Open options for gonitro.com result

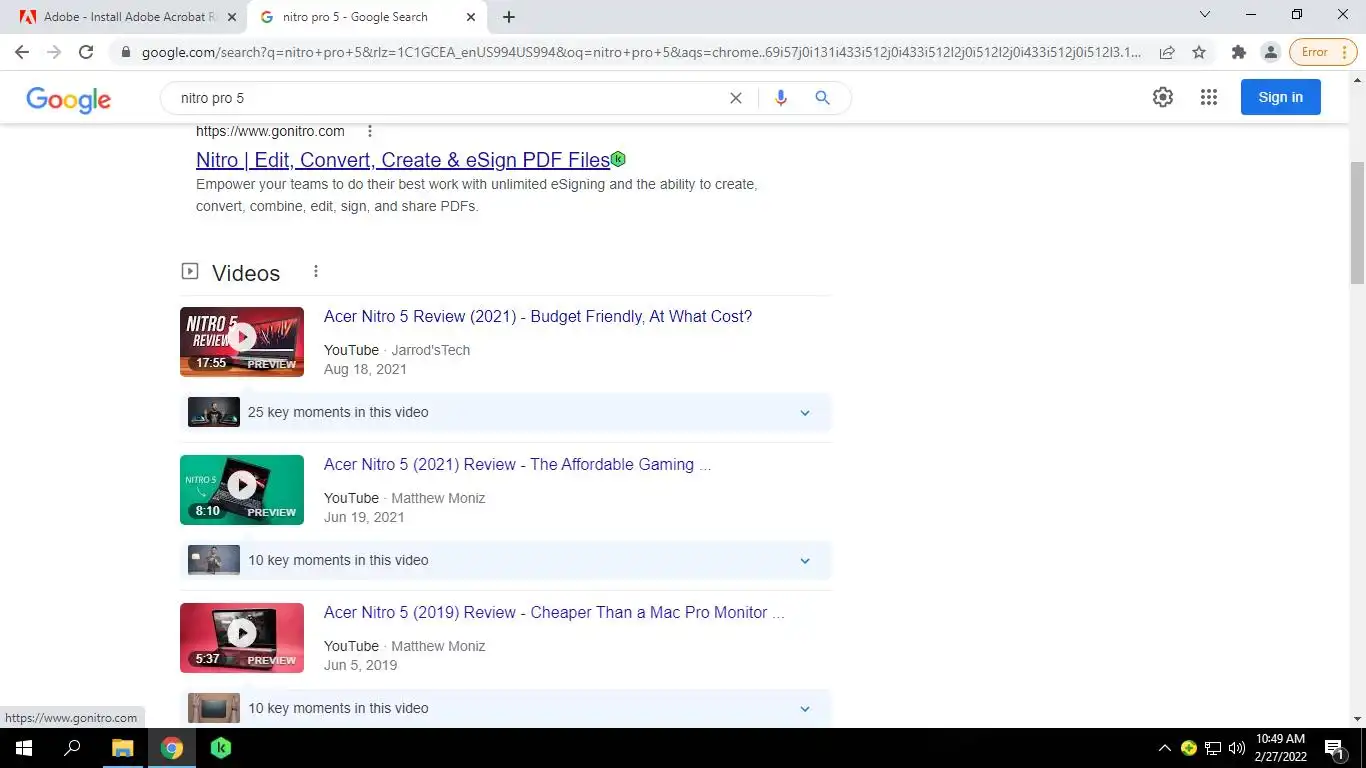tap(370, 131)
